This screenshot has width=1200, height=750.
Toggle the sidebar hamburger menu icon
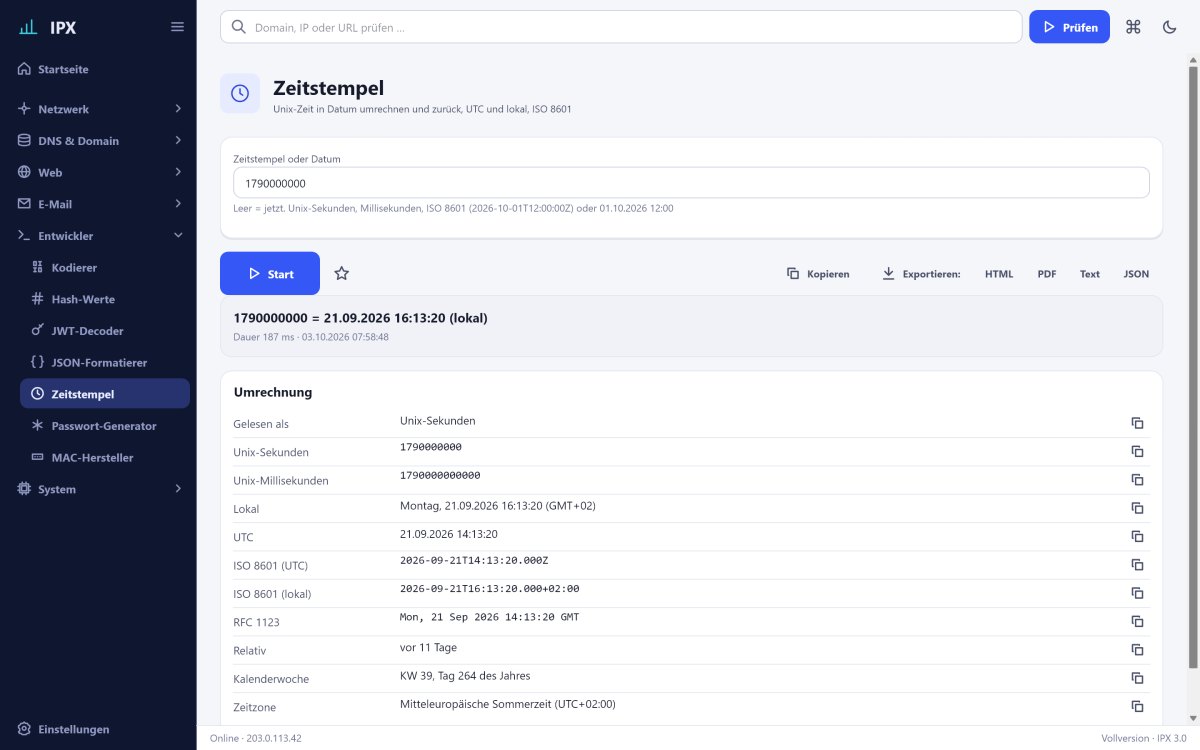[177, 27]
